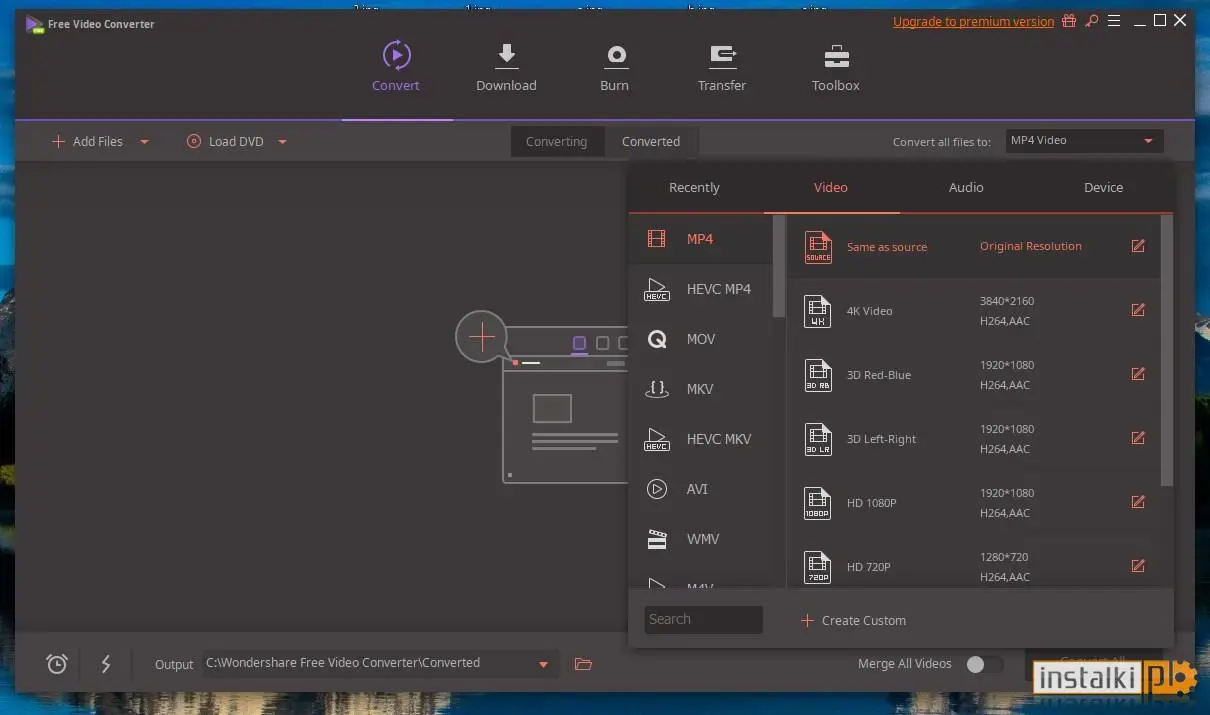Click the format list scrollbar
Screen dimensions: 1210x715
pos(779,266)
